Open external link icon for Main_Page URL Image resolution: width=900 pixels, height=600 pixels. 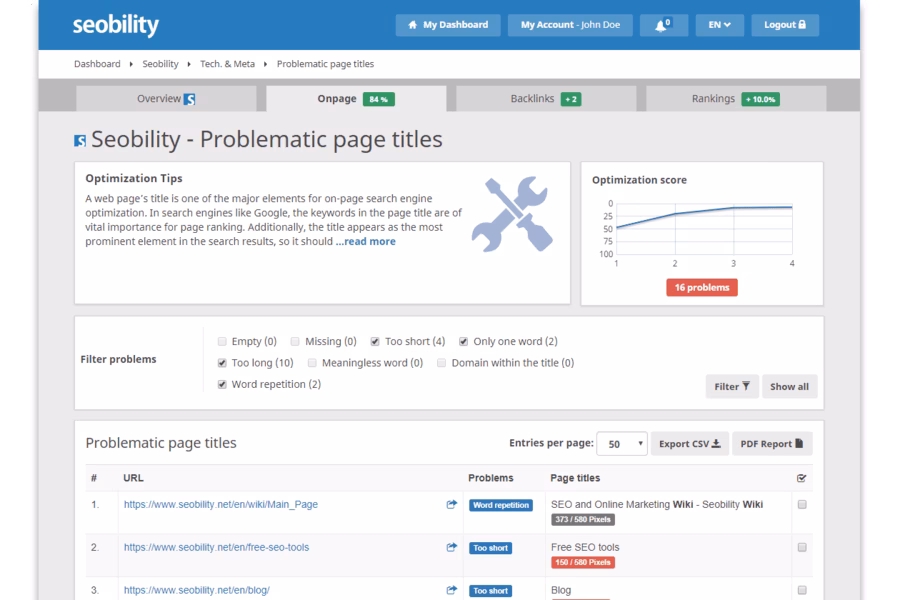tap(451, 505)
